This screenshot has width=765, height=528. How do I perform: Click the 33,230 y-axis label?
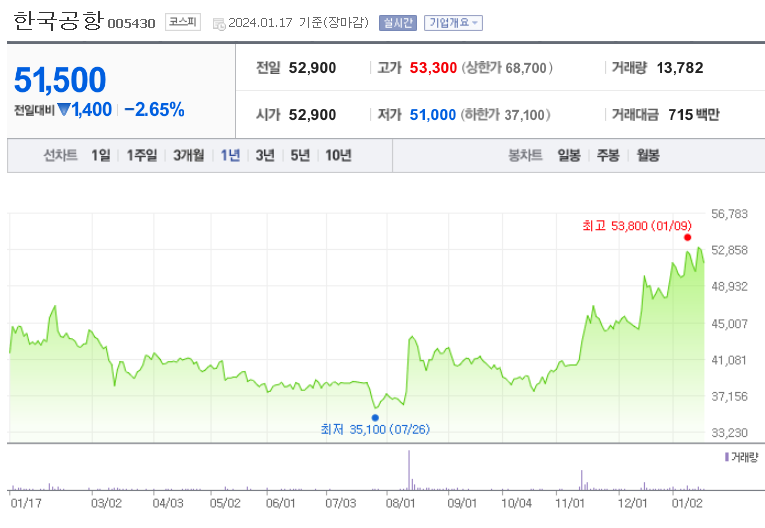729,433
